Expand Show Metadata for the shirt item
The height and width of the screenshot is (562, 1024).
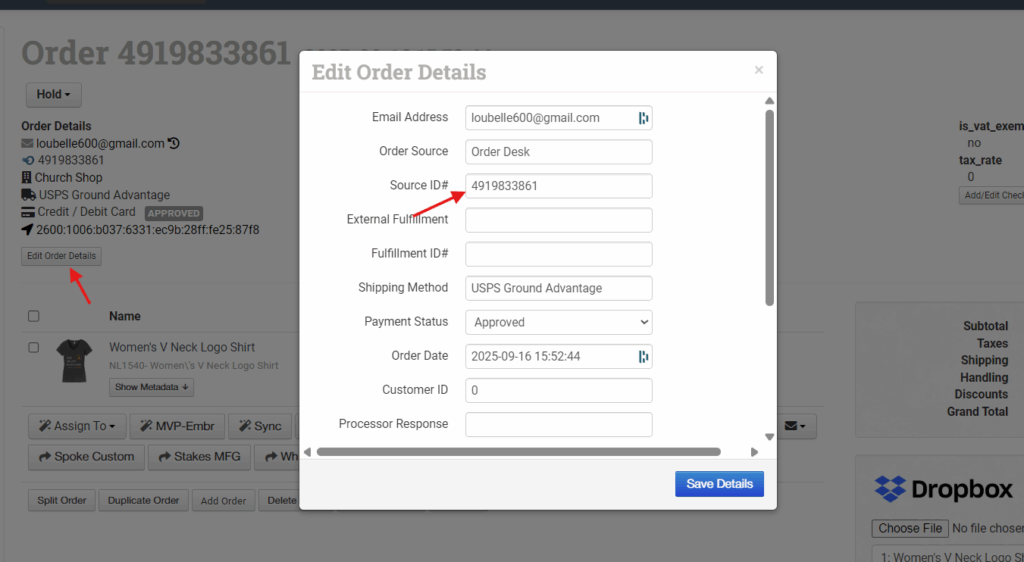coord(152,387)
